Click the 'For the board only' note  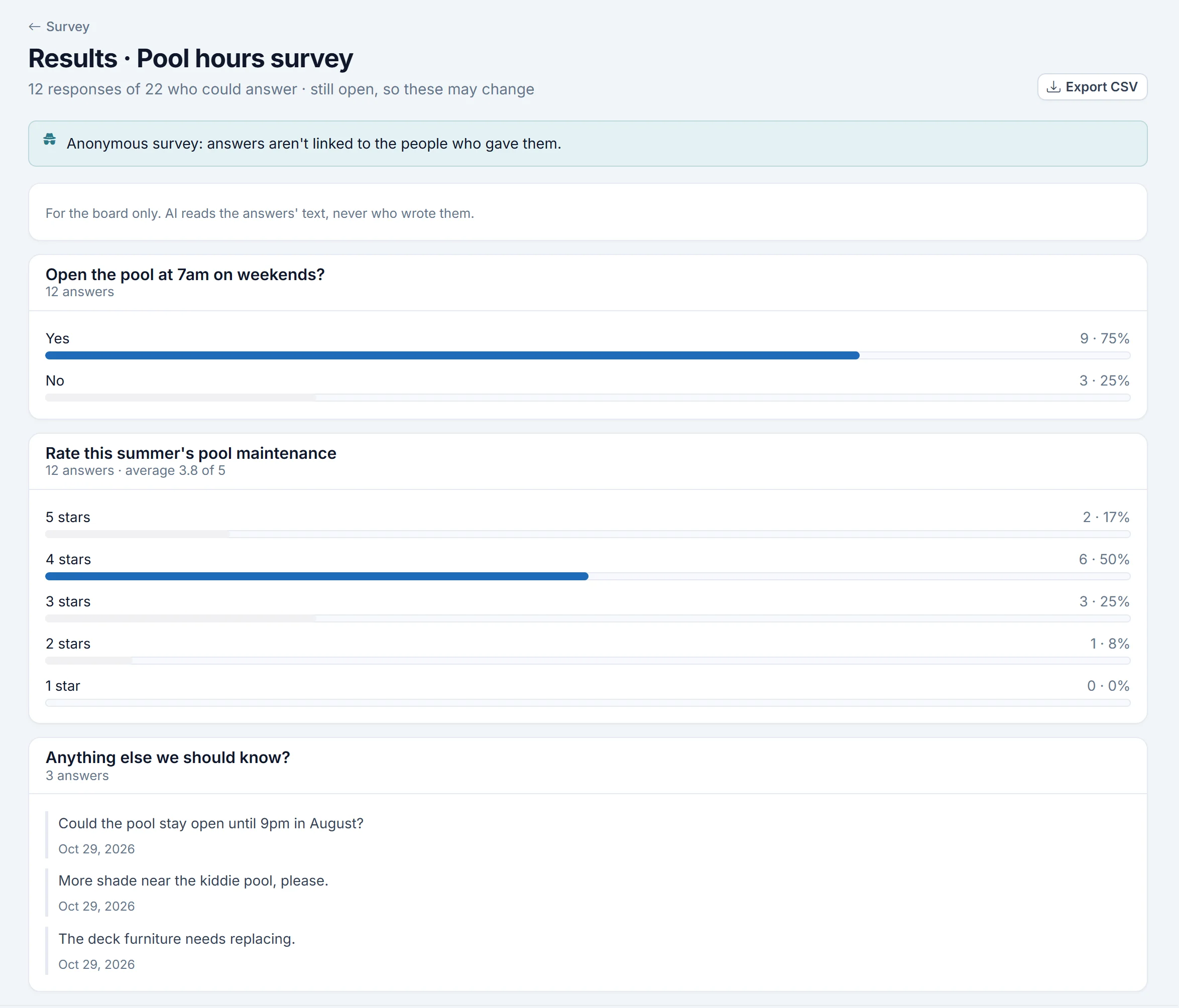point(260,213)
